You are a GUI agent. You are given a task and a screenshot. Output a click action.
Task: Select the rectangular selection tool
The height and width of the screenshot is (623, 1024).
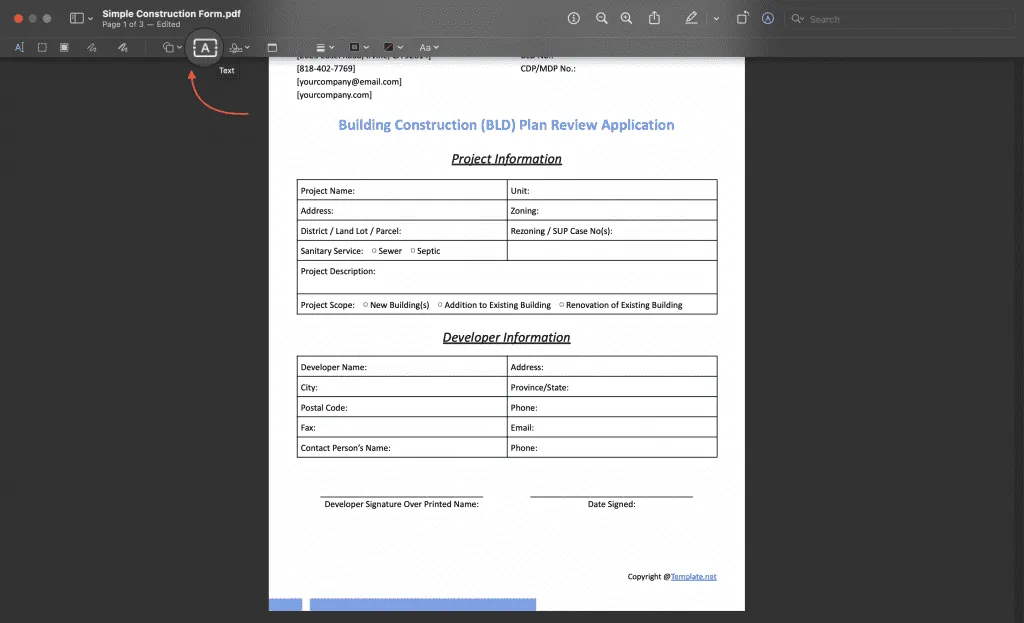pos(40,47)
